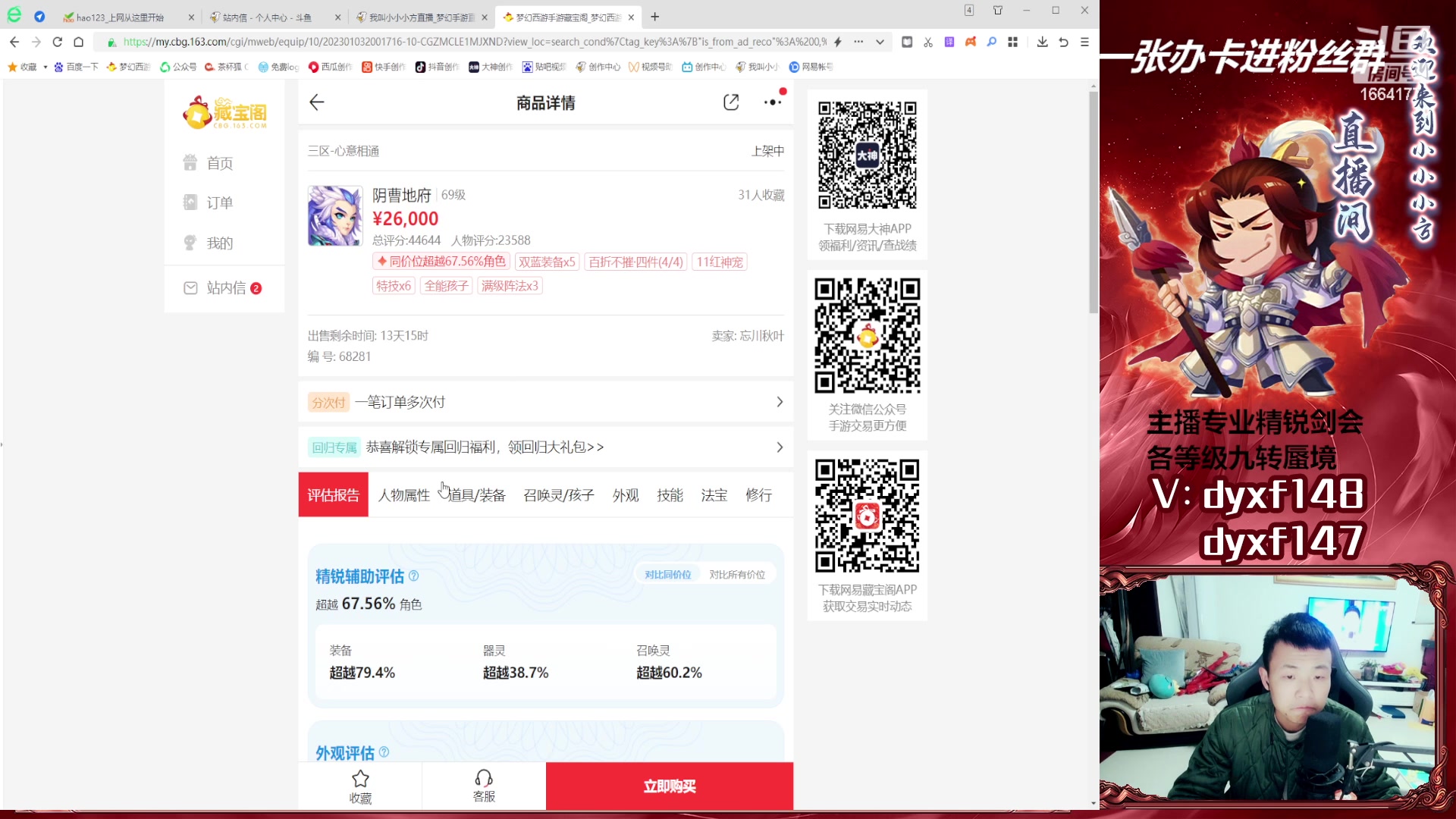Click the 立即购买 button
Viewport: 1456px width, 819px height.
pos(670,786)
